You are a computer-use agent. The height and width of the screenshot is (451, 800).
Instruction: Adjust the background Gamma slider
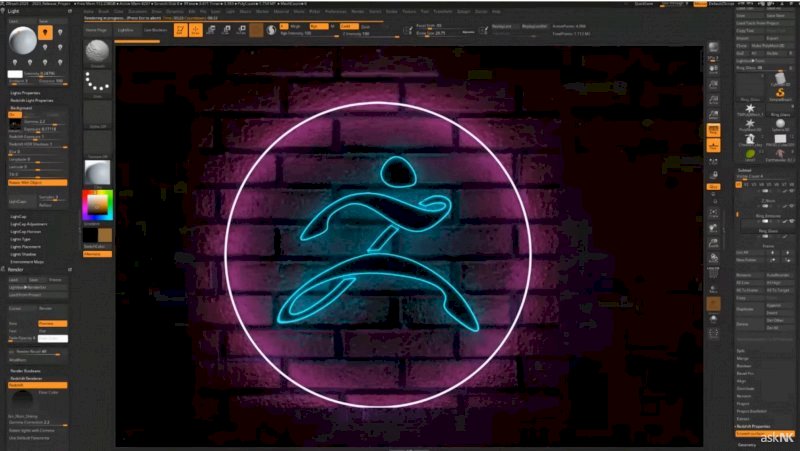[x=45, y=122]
